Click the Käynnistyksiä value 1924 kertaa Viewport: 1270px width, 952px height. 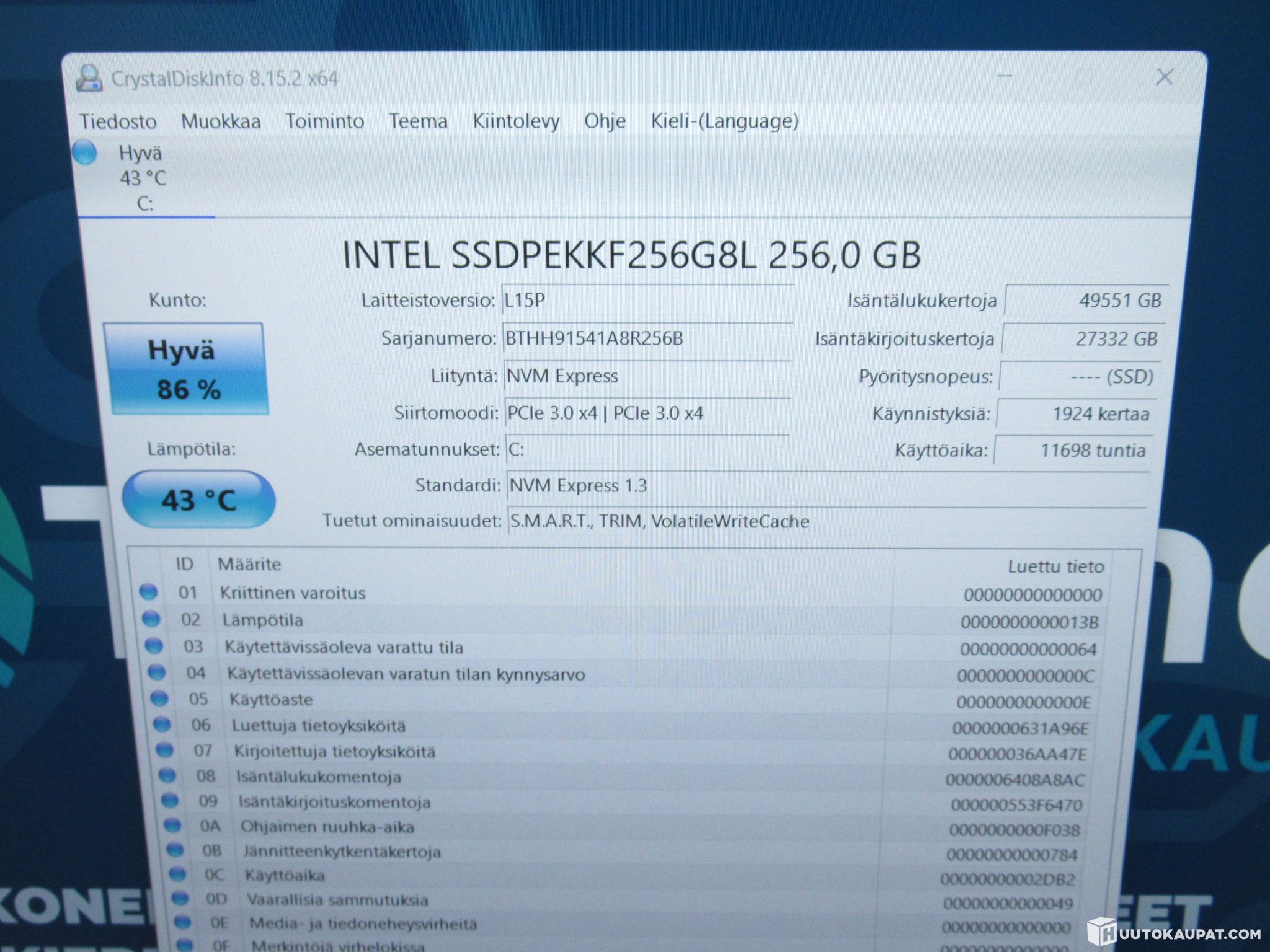1077,413
